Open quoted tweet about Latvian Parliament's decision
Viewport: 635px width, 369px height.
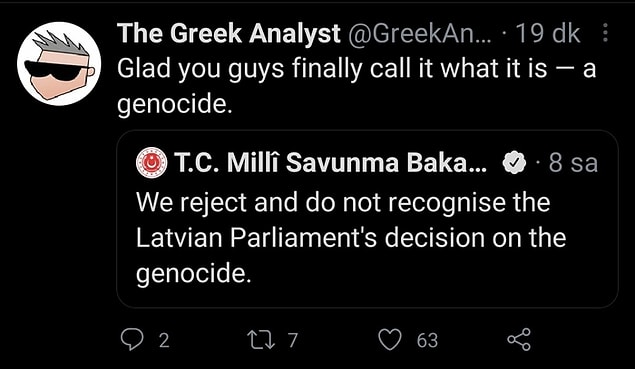(367, 219)
